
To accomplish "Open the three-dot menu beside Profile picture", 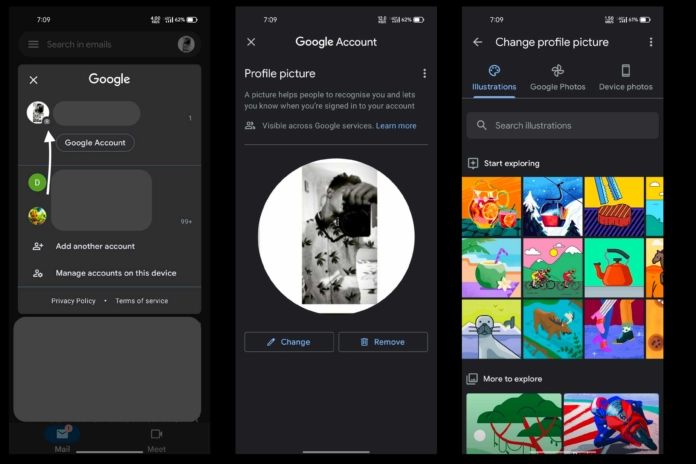I will (x=424, y=74).
